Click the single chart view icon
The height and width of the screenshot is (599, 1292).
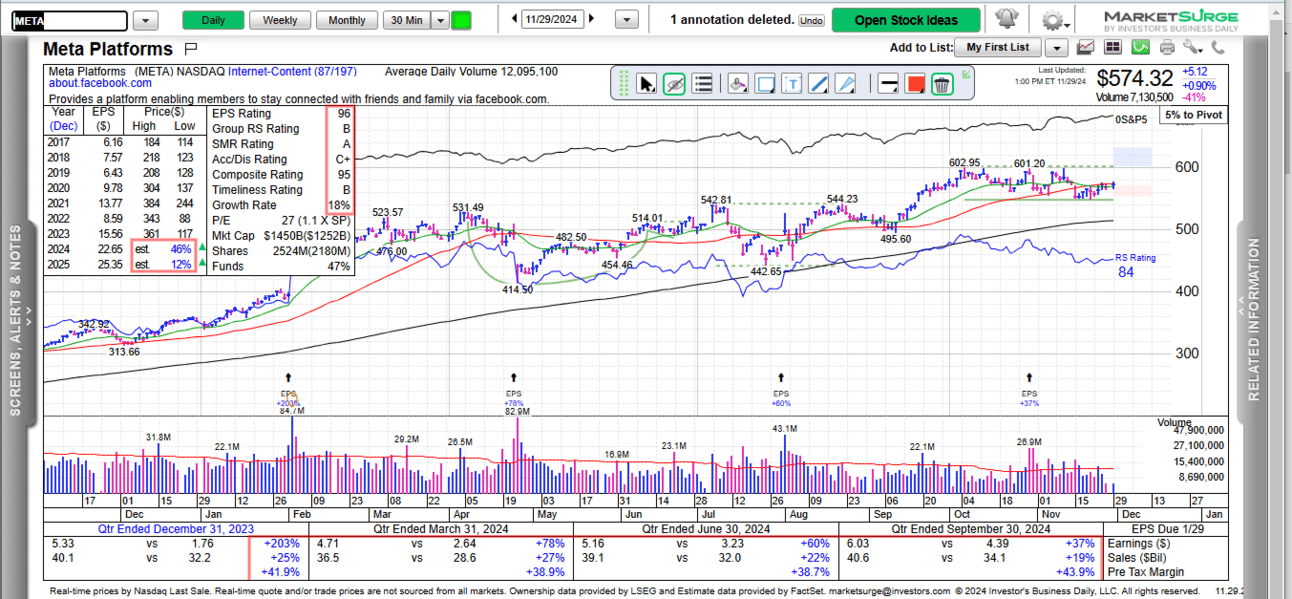coord(1086,47)
